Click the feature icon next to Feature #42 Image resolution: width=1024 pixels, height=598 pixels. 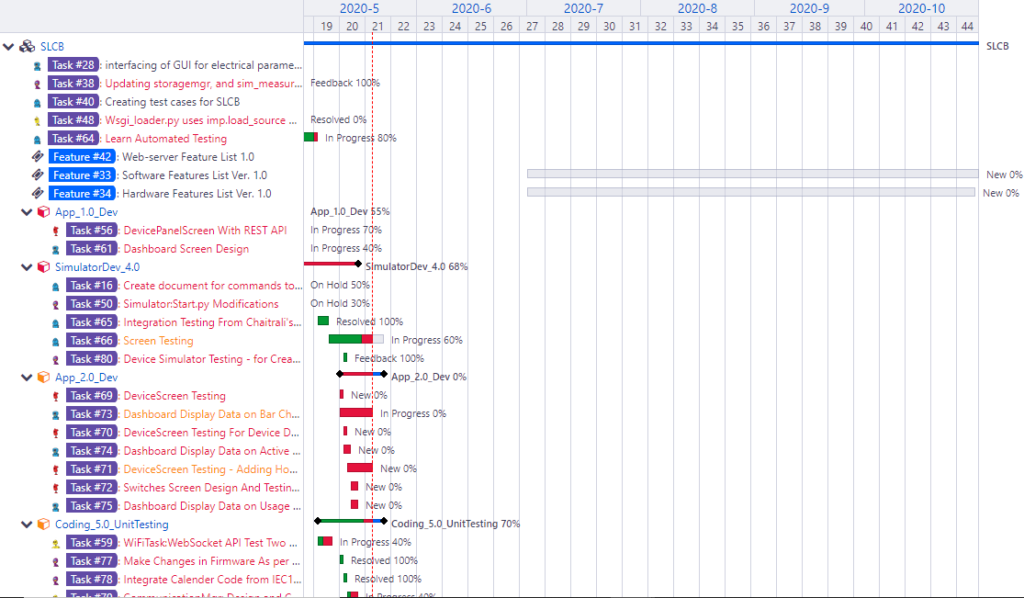37,157
